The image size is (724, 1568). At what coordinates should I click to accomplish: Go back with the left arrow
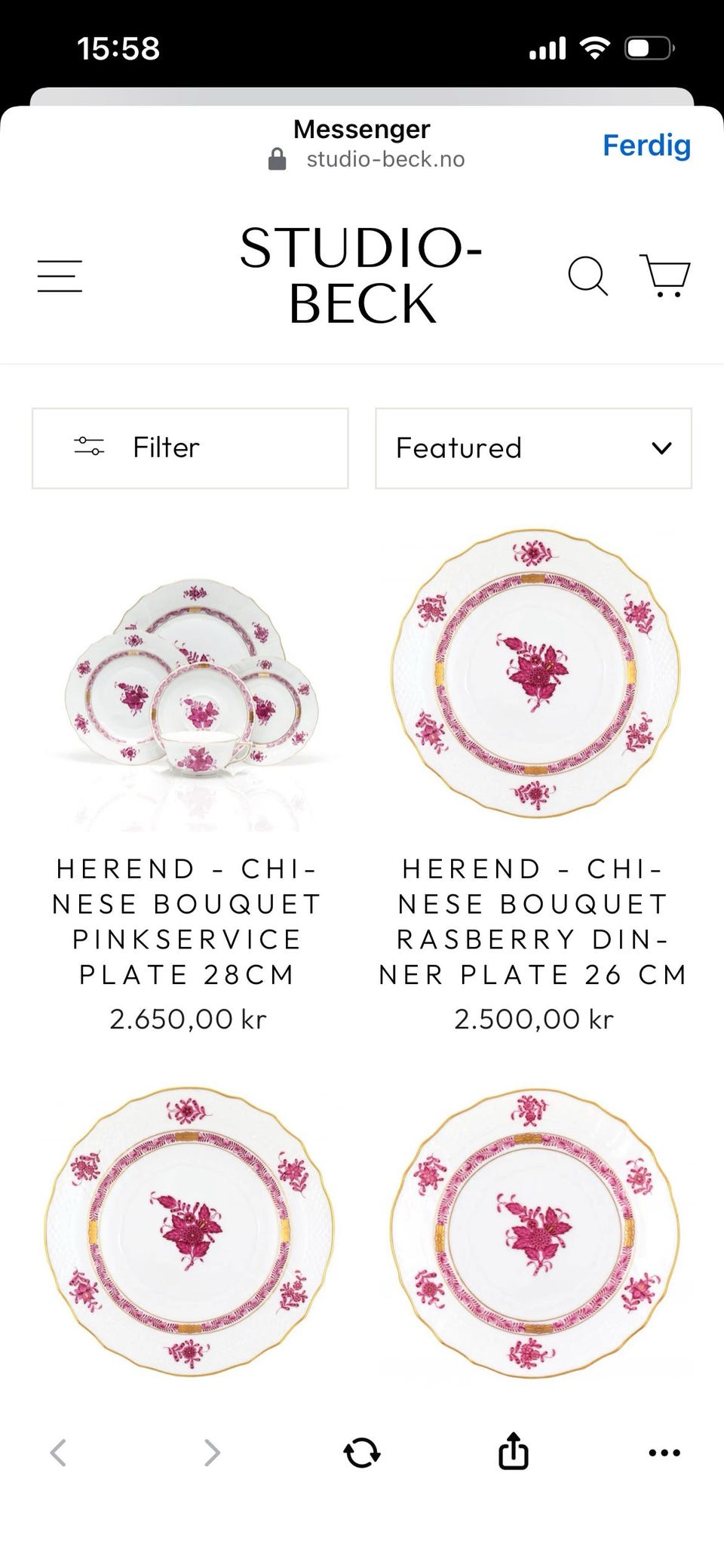coord(58,1452)
